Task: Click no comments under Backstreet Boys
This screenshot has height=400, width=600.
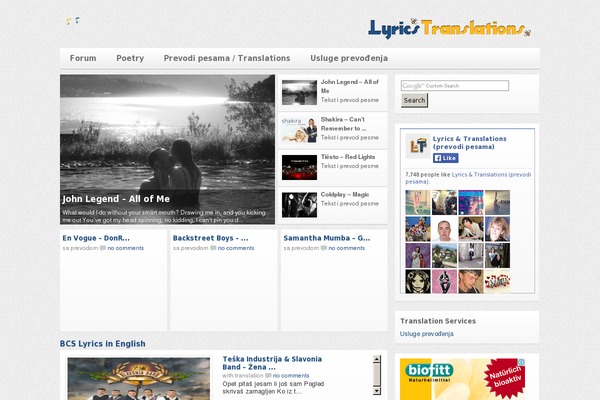Action: click(x=236, y=248)
